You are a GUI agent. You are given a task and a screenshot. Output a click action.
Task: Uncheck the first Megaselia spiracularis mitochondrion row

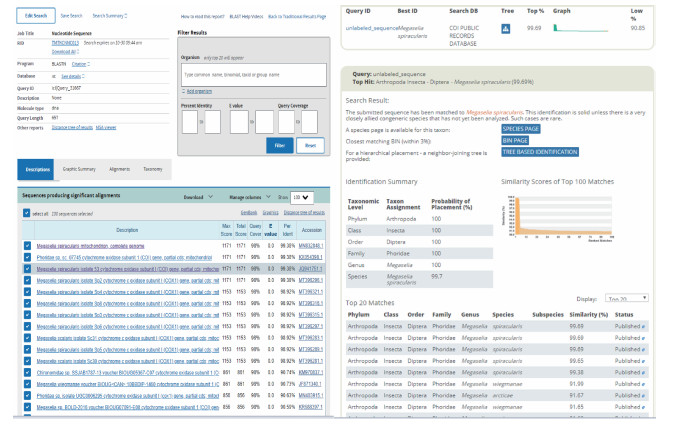click(26, 244)
